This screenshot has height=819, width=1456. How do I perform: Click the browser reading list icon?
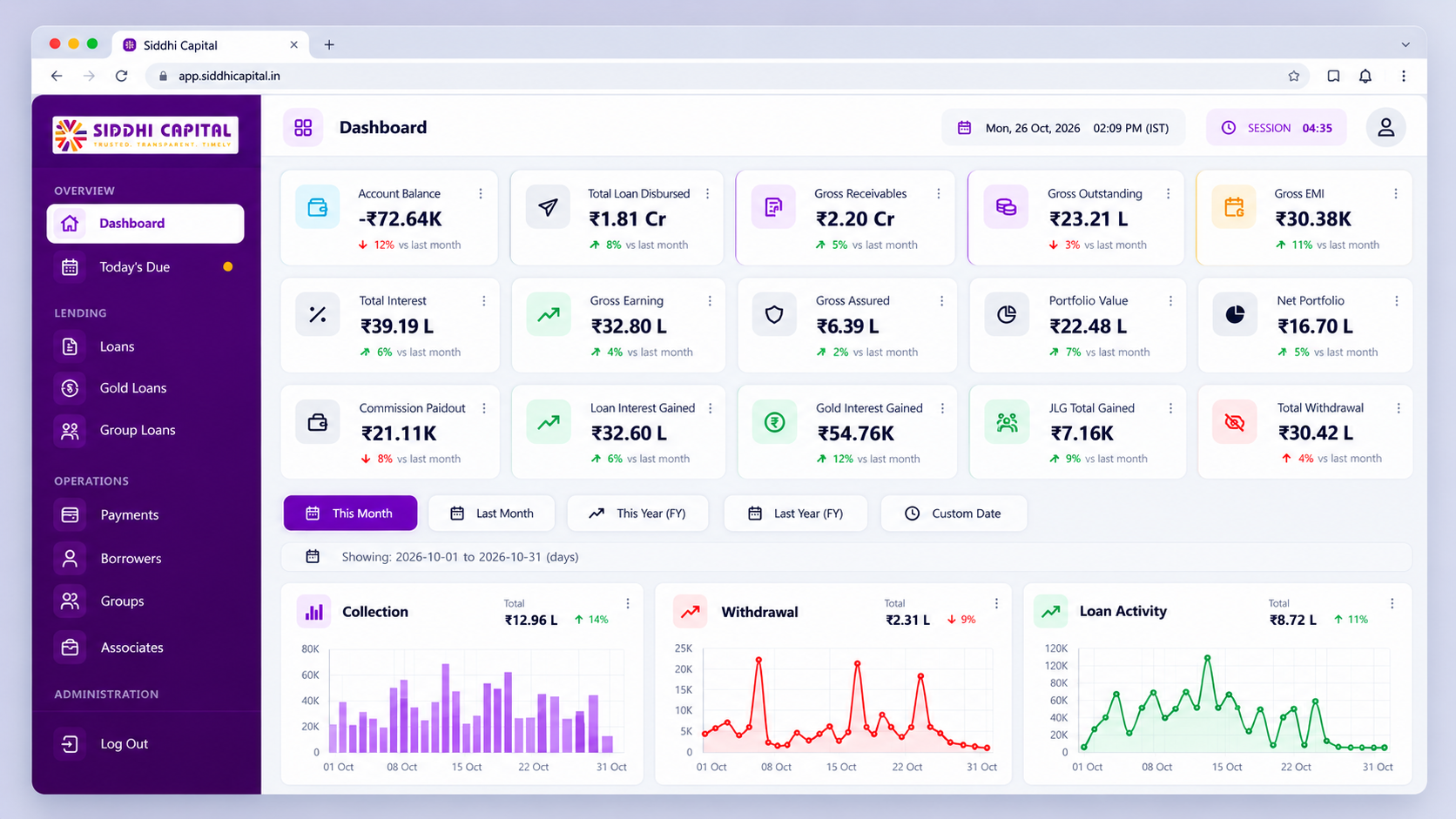pyautogui.click(x=1333, y=76)
